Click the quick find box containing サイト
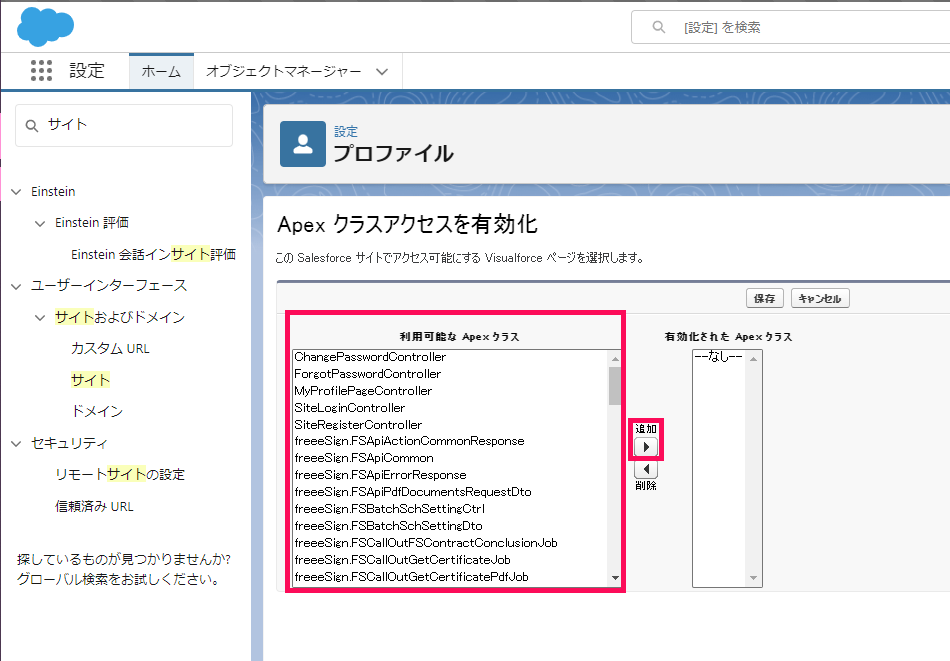 tap(124, 125)
